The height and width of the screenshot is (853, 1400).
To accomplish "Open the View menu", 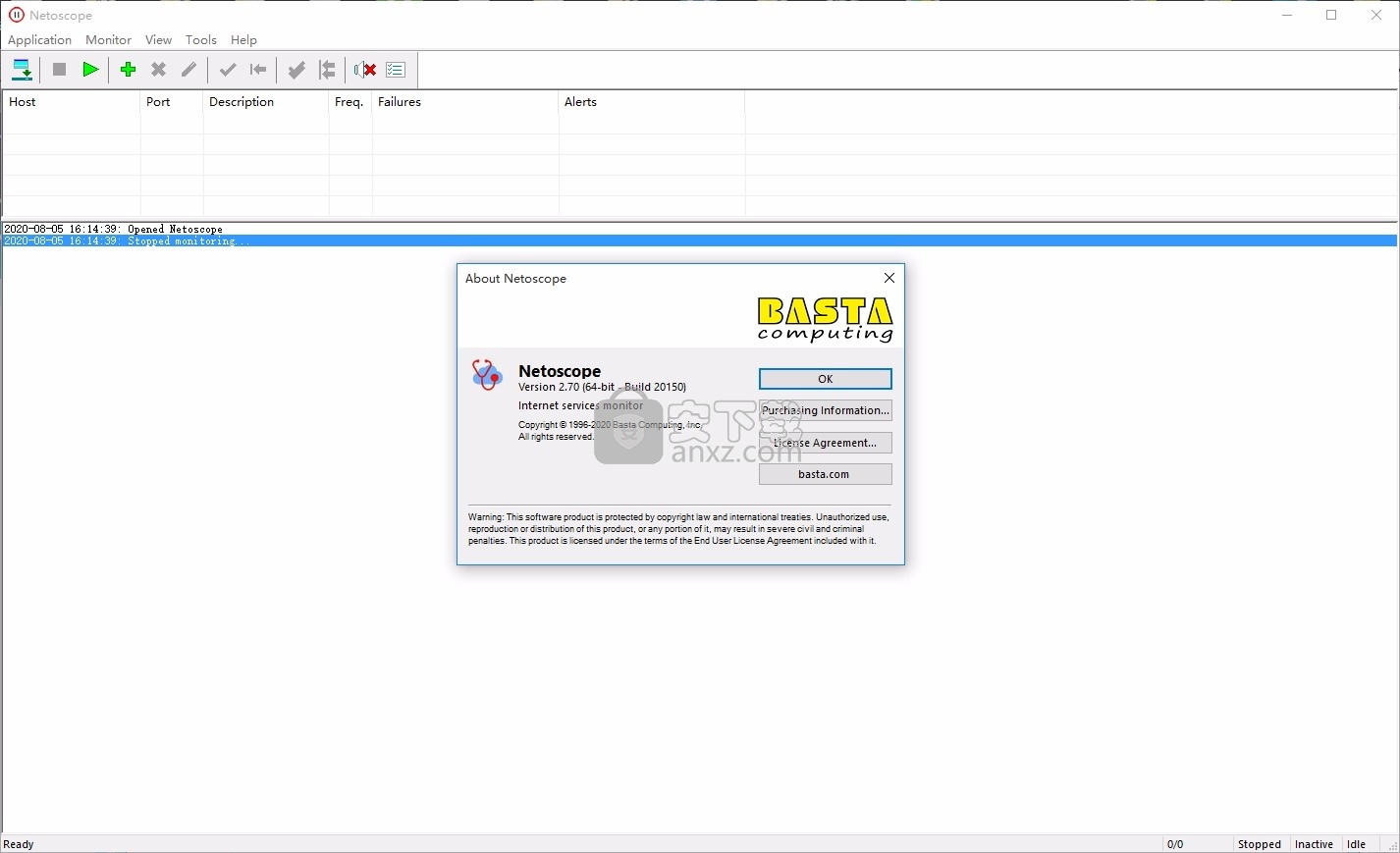I will tap(158, 40).
